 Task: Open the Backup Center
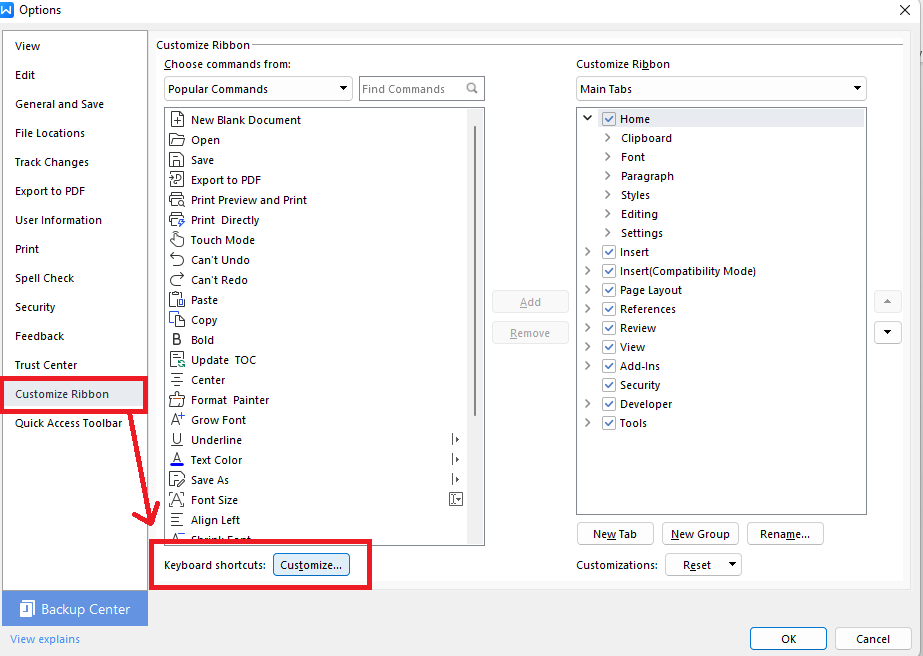point(74,608)
